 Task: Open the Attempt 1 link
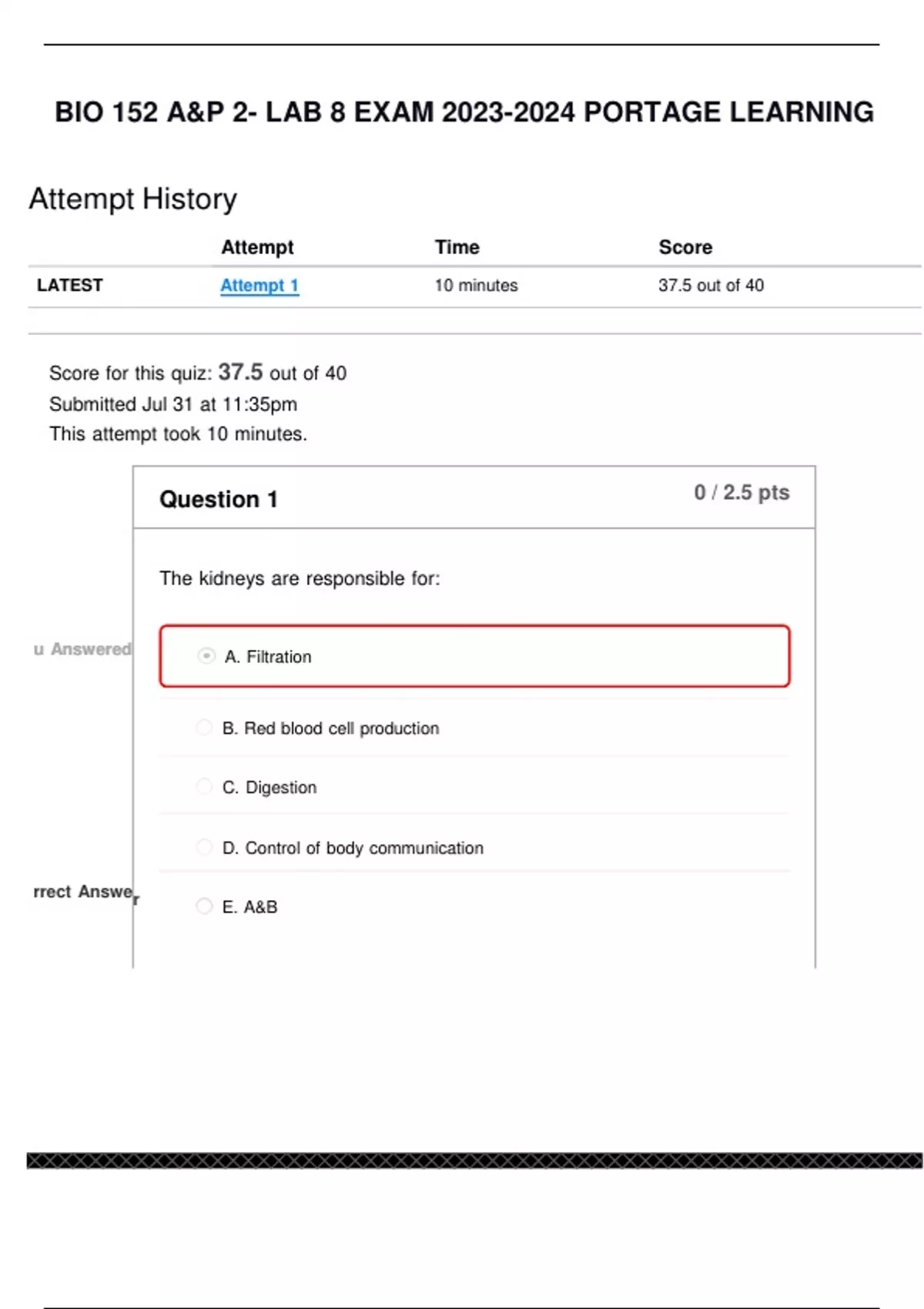259,286
